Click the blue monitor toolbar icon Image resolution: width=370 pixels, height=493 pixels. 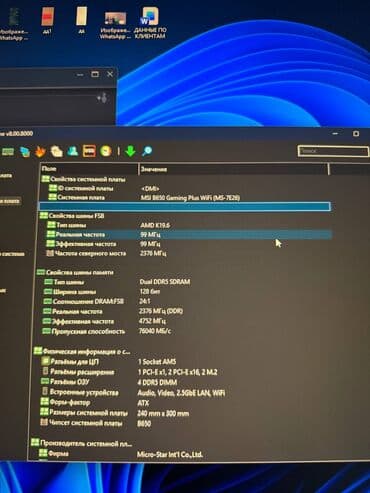(25, 152)
